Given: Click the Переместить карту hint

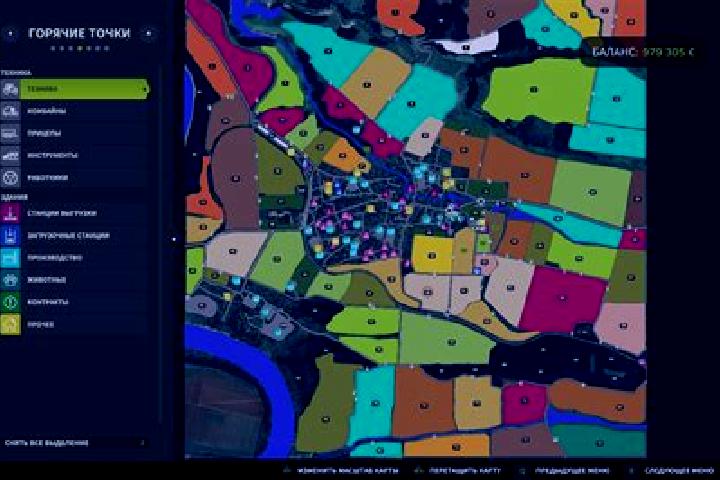Looking at the screenshot, I should tap(465, 471).
